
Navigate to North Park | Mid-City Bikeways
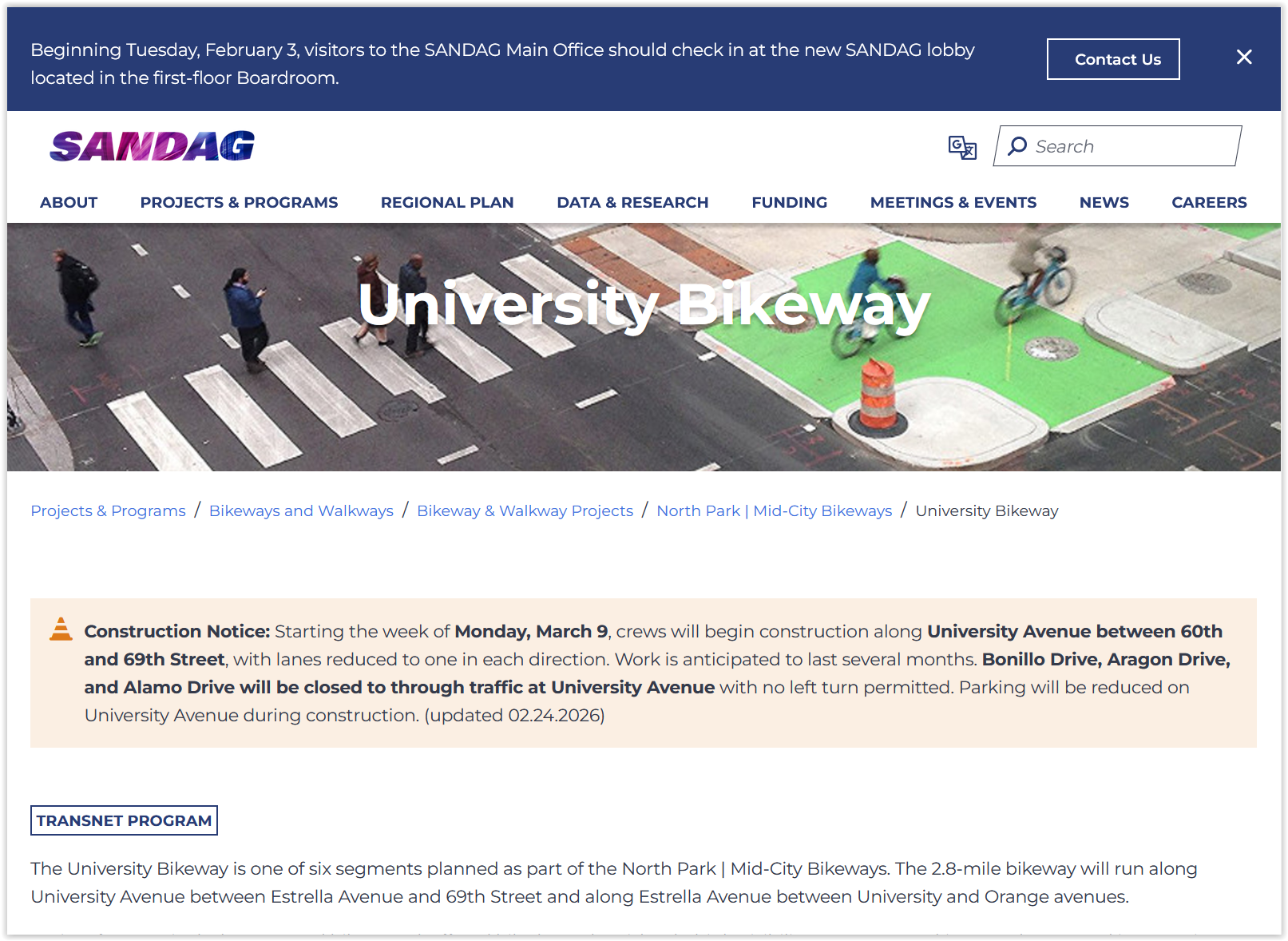tap(774, 511)
